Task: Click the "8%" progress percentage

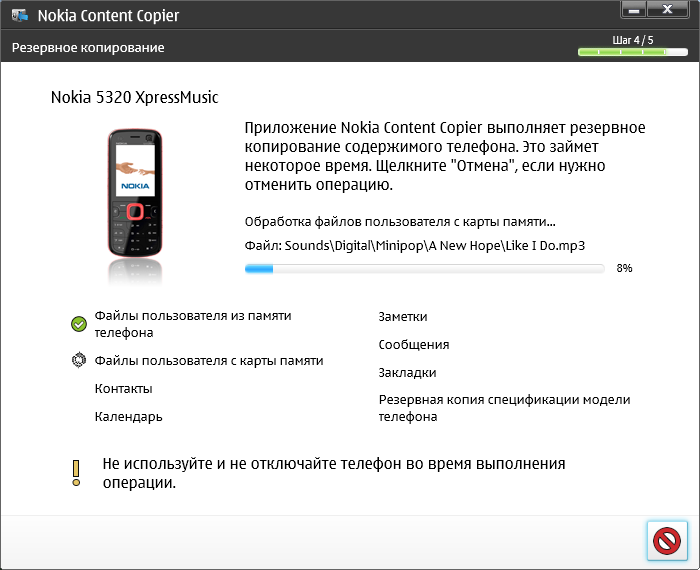Action: point(624,268)
